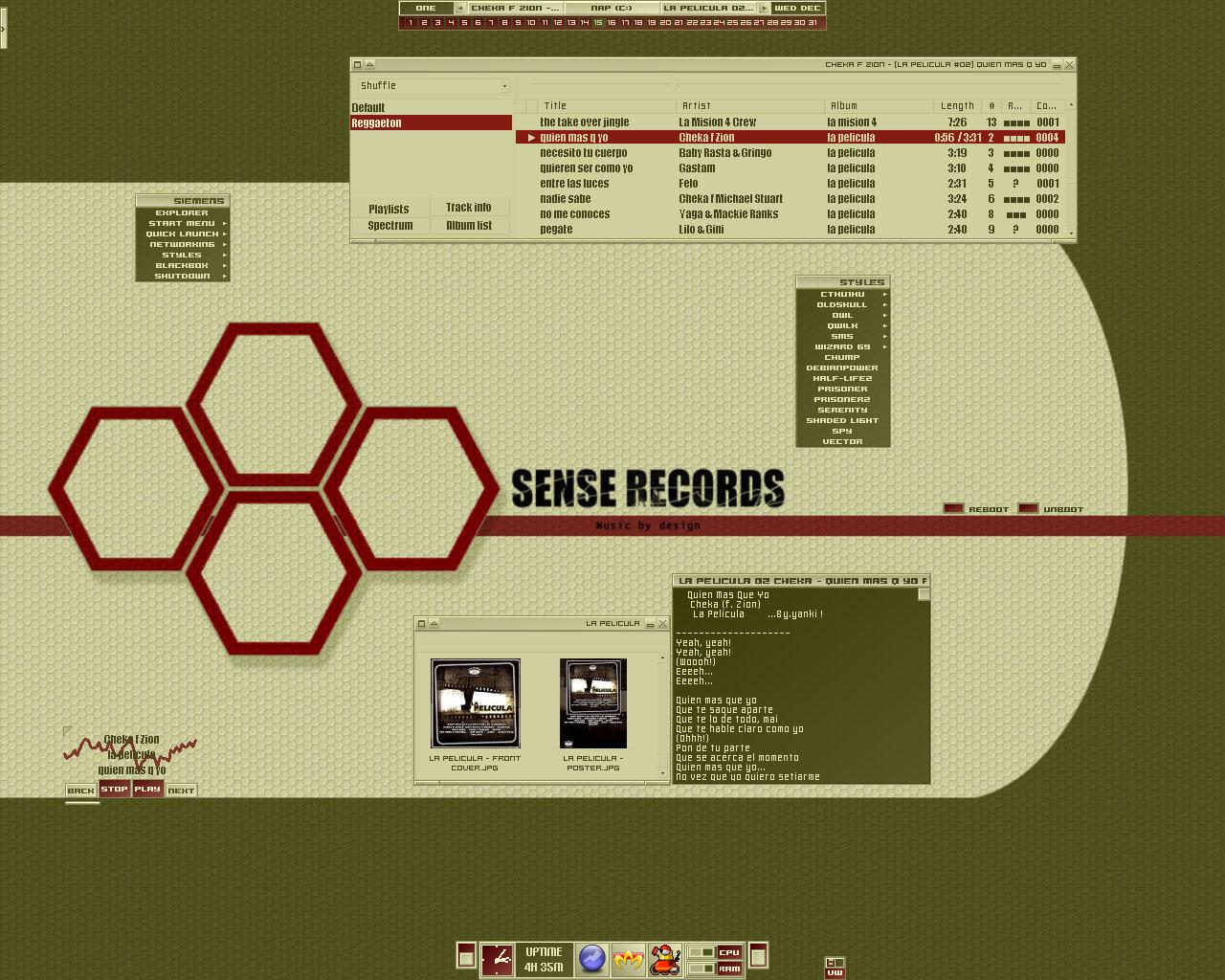This screenshot has height=980, width=1225.
Task: Toggle the Reboot indicator box
Action: pyautogui.click(x=953, y=508)
